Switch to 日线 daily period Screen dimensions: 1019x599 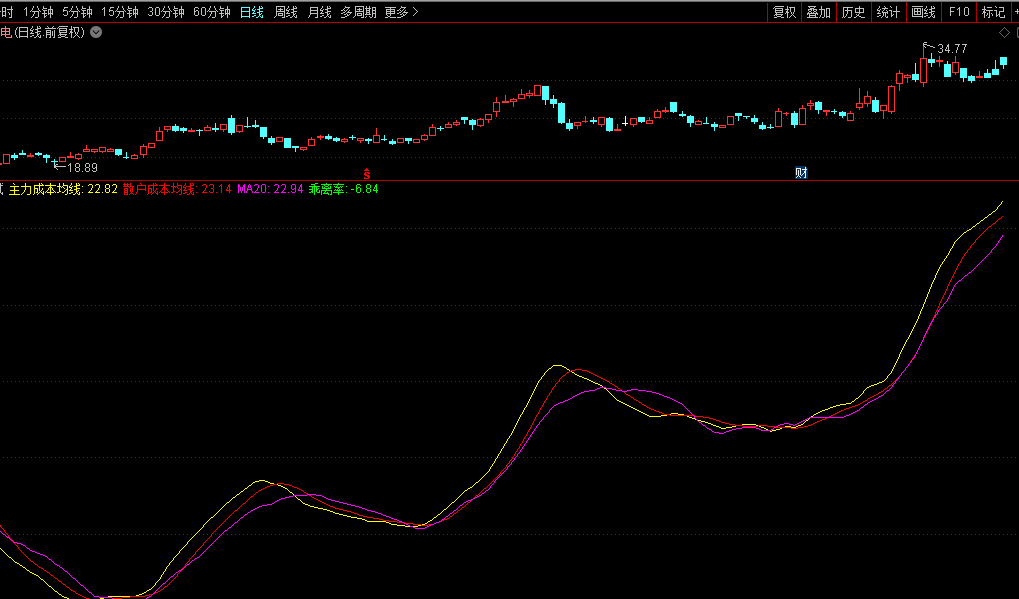(251, 12)
